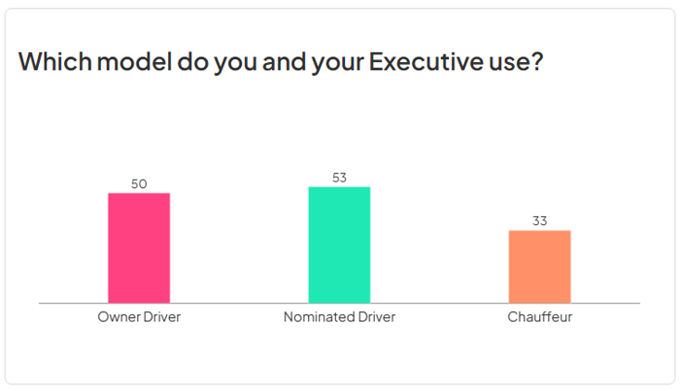Click the 33 value label
This screenshot has height=391, width=681.
click(540, 221)
